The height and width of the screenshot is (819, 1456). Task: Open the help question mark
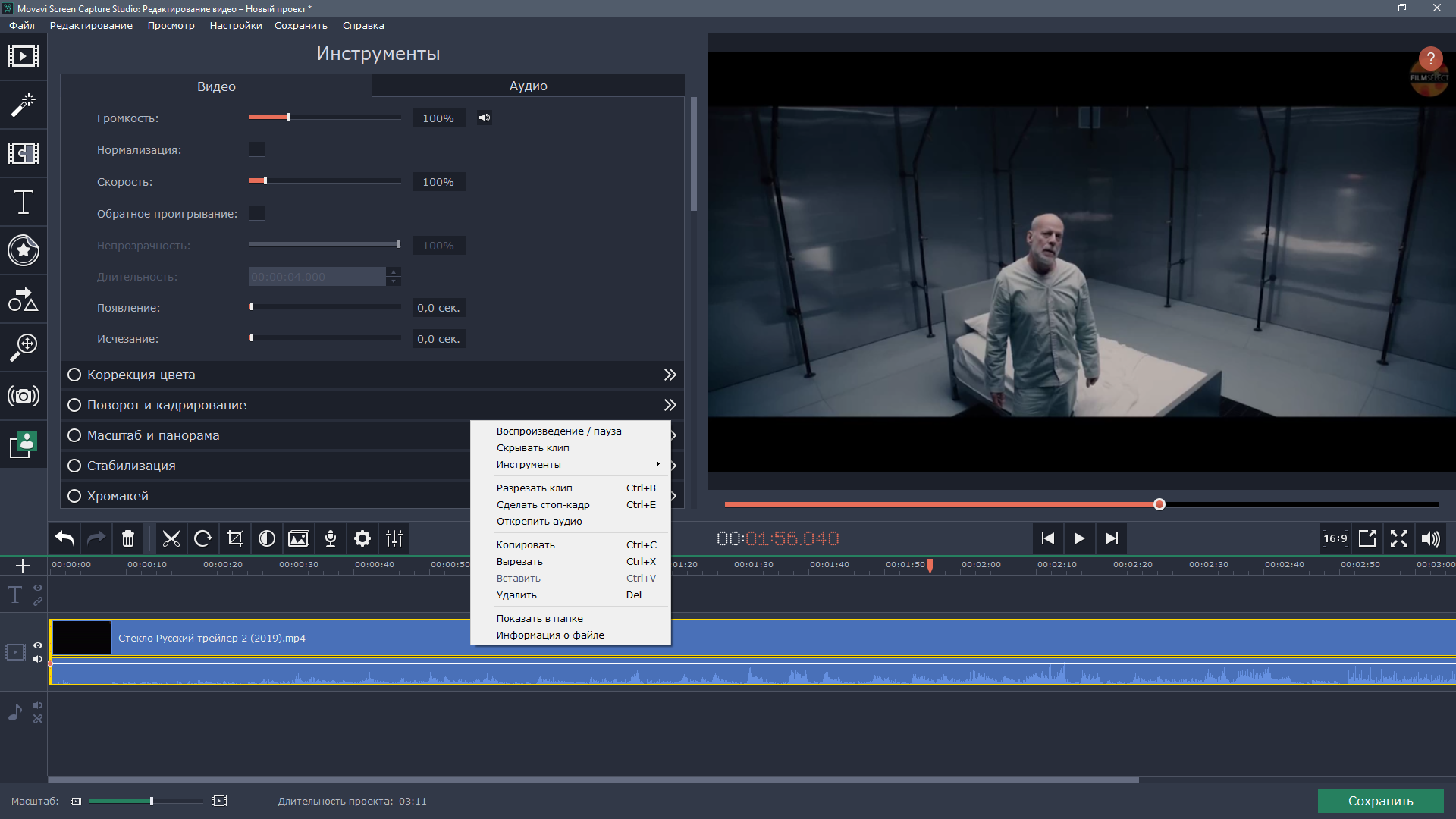1430,58
